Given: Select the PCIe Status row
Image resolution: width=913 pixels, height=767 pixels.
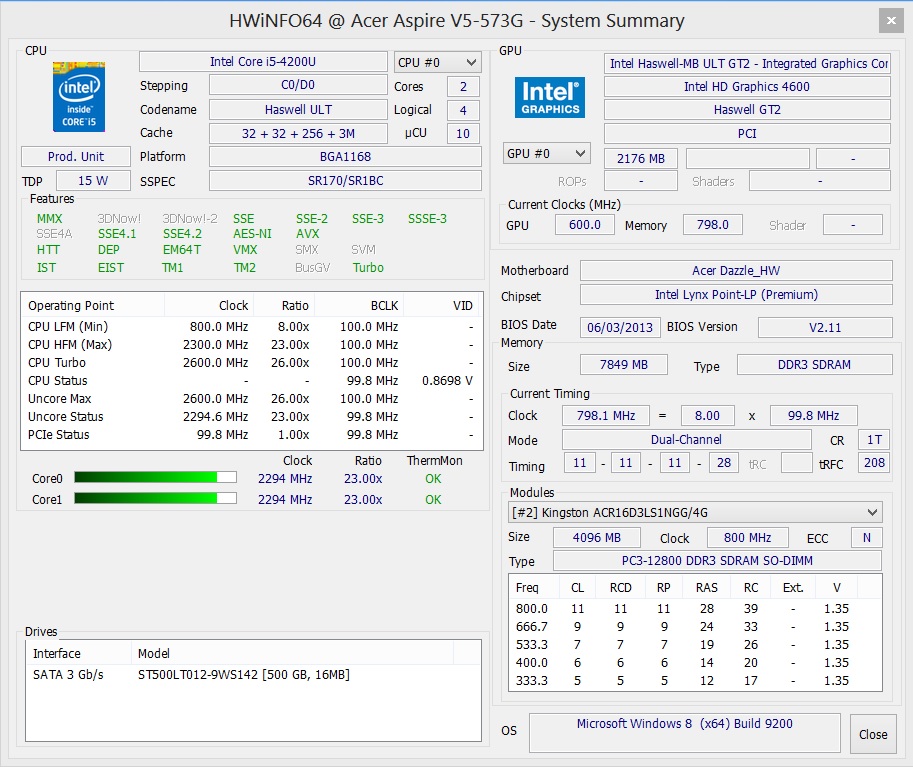Looking at the screenshot, I should click(x=252, y=434).
